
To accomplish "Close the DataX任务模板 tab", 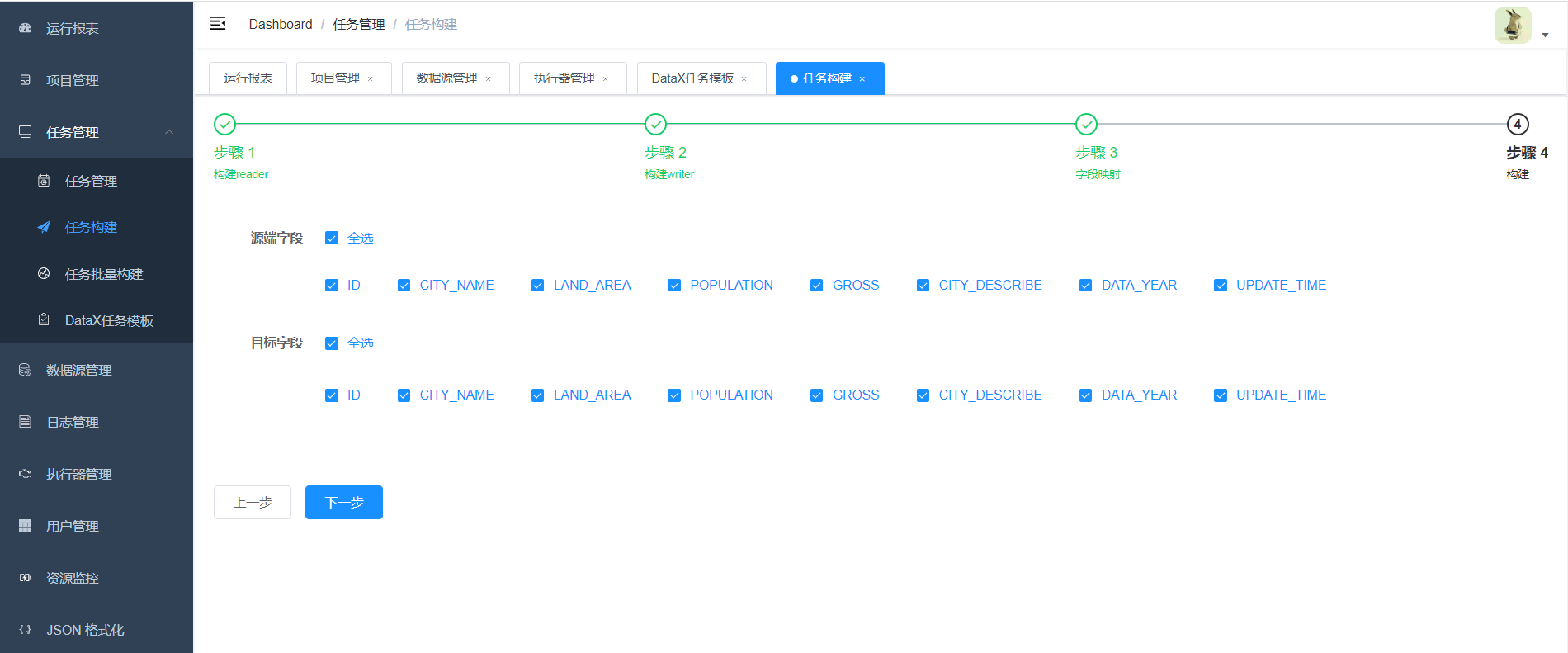I will (744, 79).
